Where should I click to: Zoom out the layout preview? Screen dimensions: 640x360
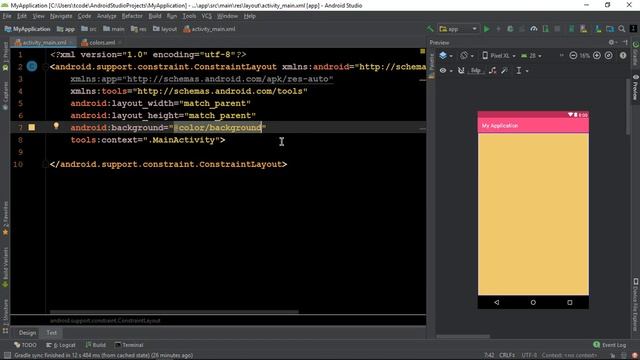(x=573, y=56)
